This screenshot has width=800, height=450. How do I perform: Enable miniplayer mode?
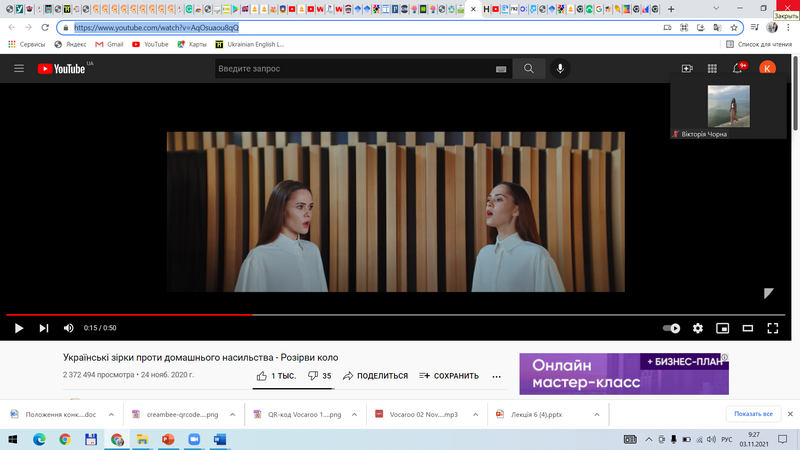click(722, 328)
